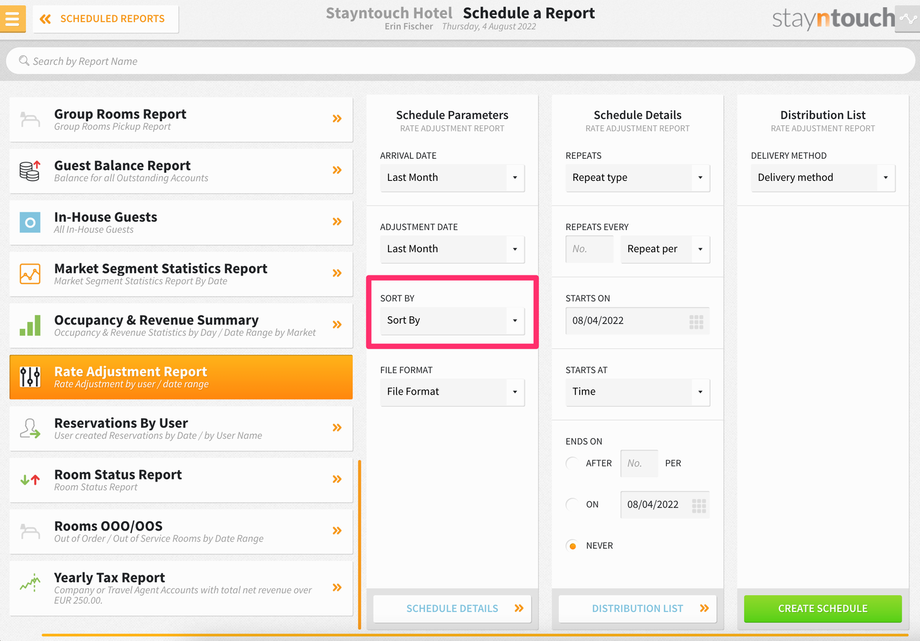Click the chevrons on Guest Balance Report row
920x641 pixels.
337,170
